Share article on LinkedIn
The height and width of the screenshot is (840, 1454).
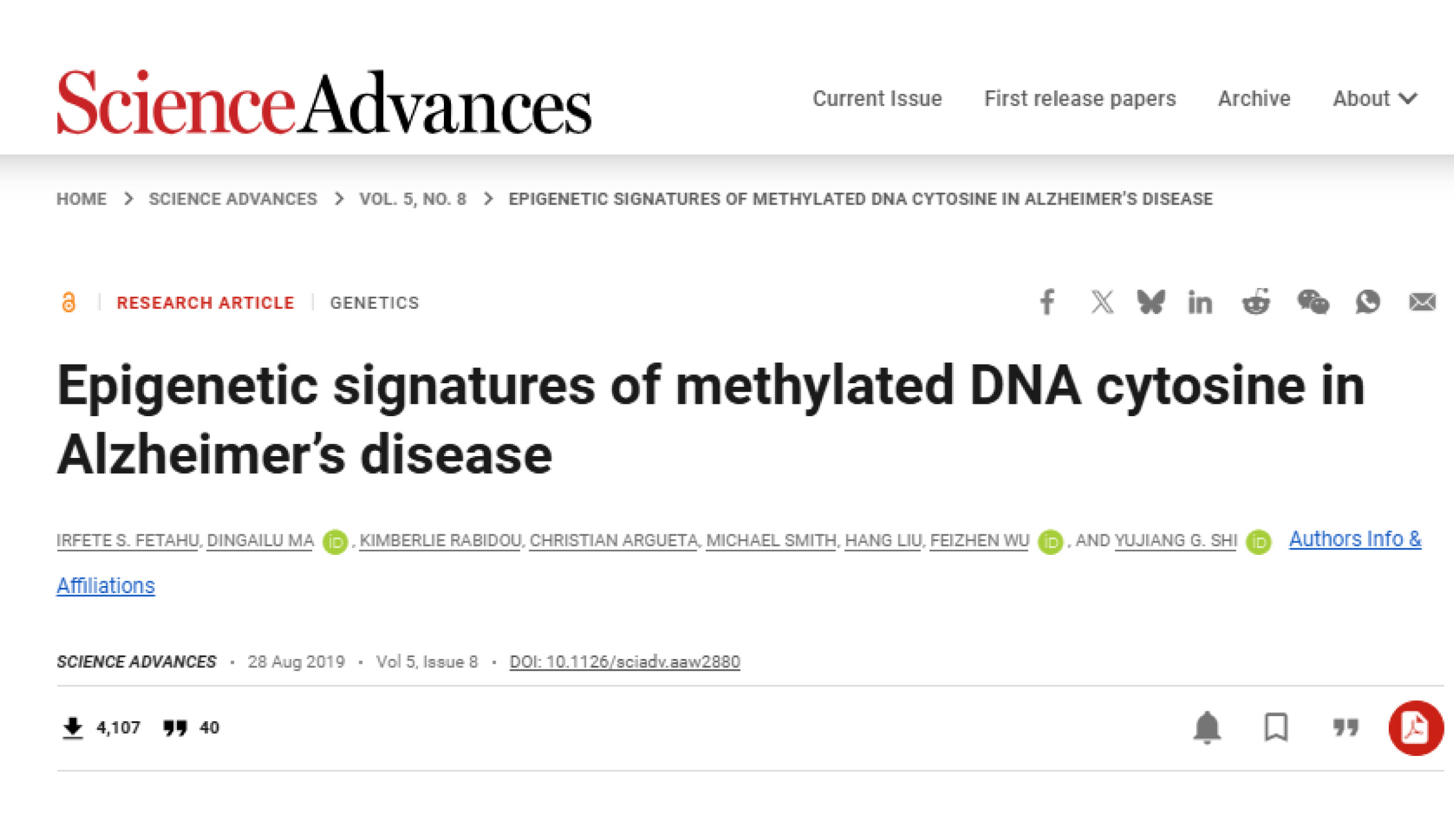pyautogui.click(x=1200, y=303)
